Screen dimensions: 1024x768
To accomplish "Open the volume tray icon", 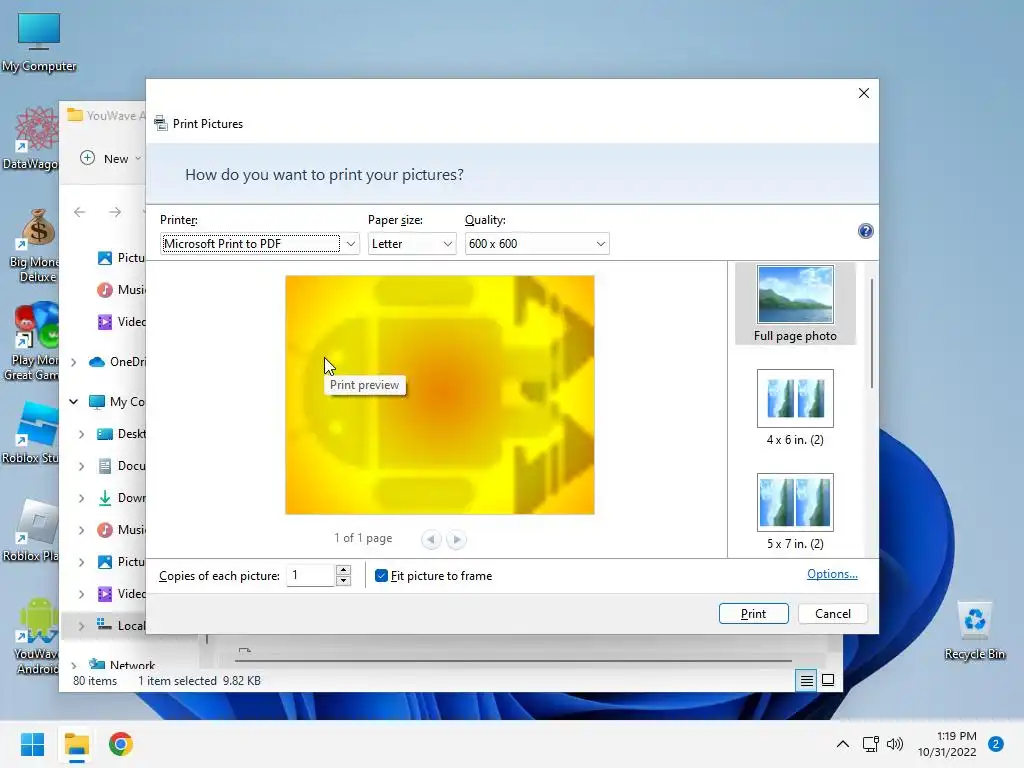I will (895, 744).
